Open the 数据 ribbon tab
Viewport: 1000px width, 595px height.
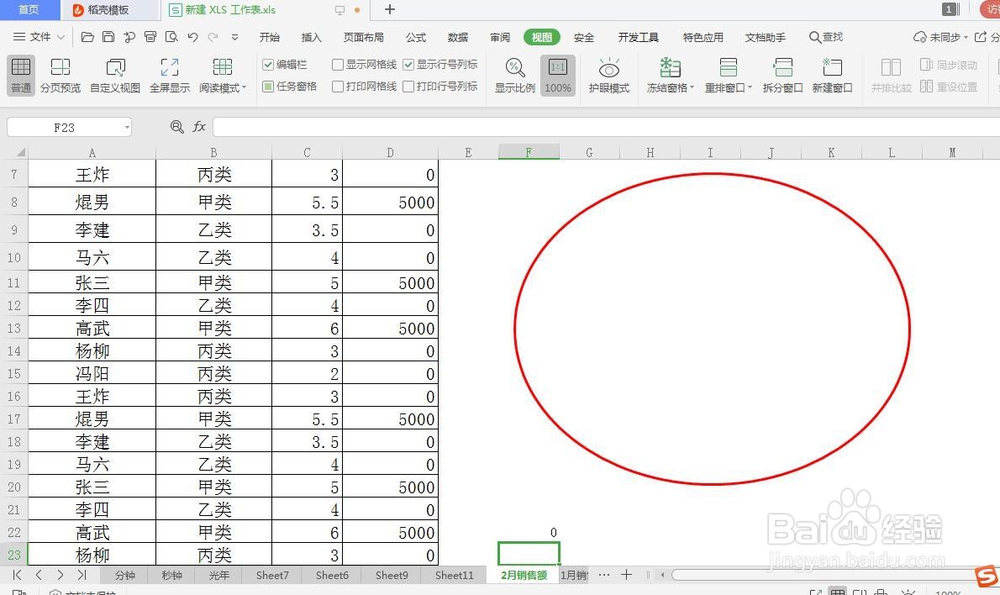point(458,37)
